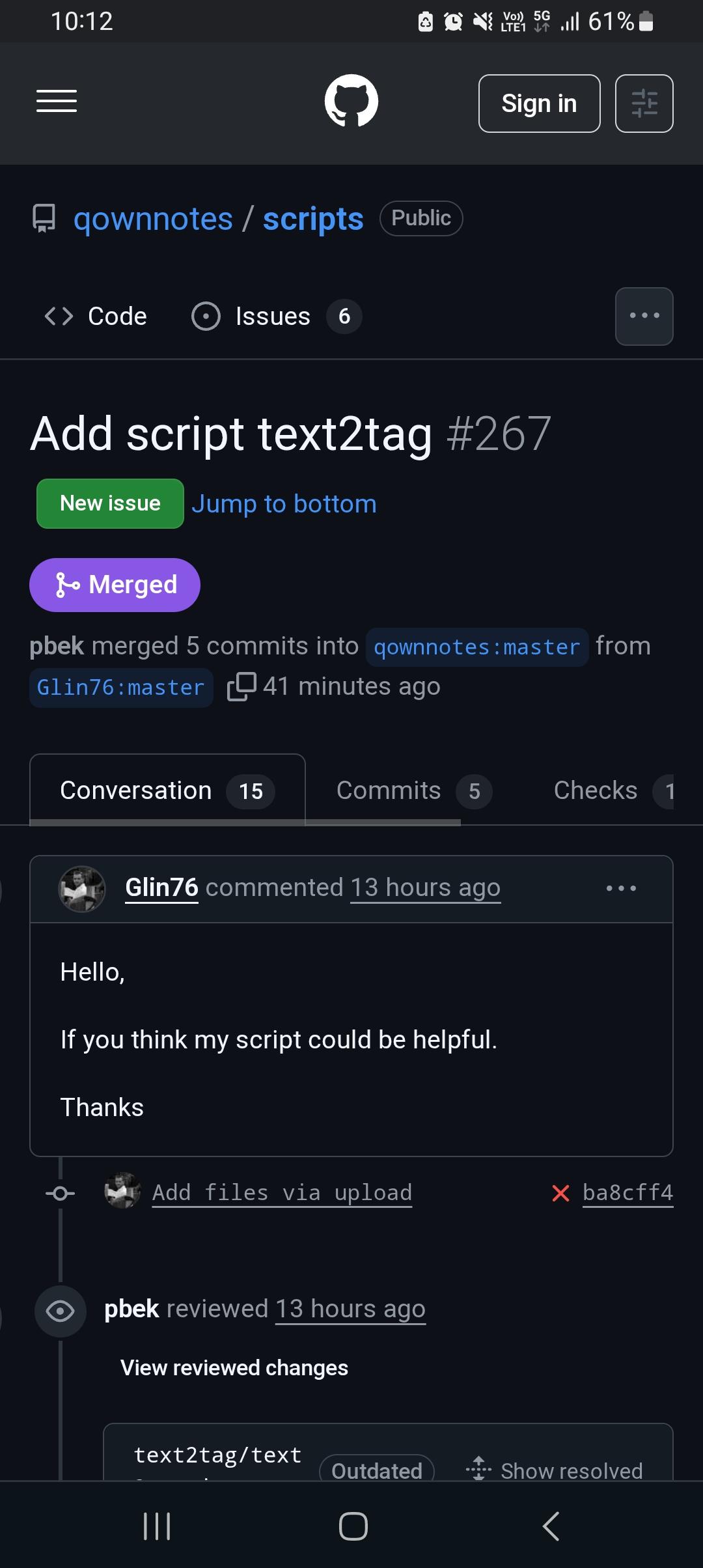Open appearance settings sliders icon
This screenshot has width=703, height=1568.
pos(644,104)
